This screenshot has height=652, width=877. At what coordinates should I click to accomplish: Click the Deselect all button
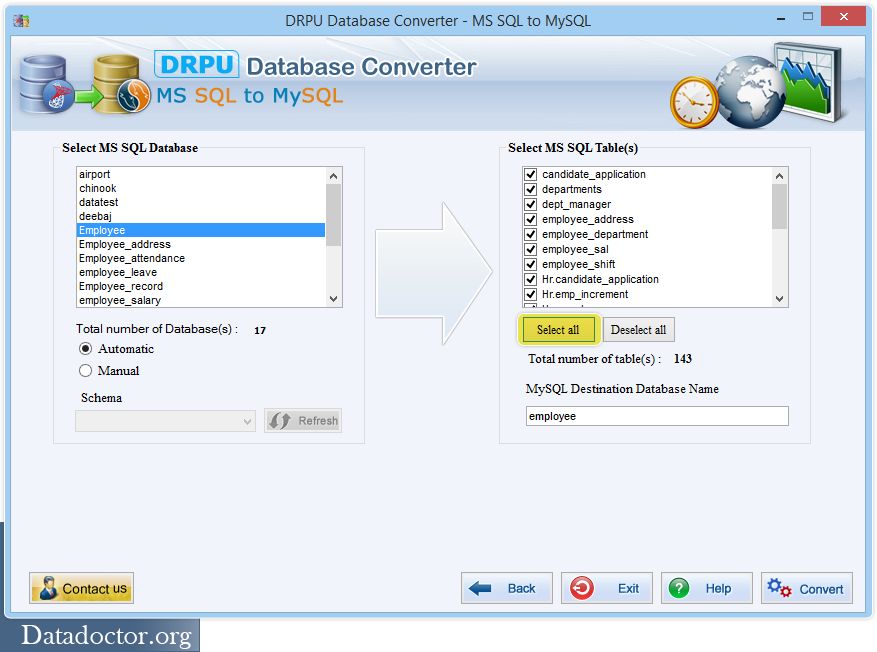tap(639, 330)
